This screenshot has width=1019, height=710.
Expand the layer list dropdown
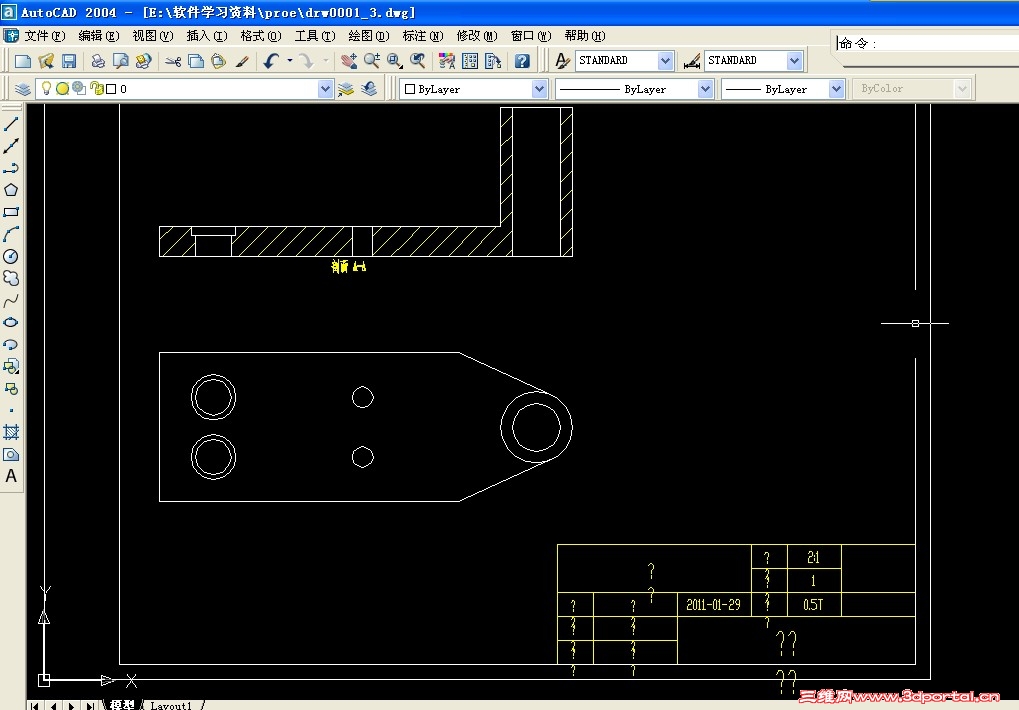click(326, 89)
